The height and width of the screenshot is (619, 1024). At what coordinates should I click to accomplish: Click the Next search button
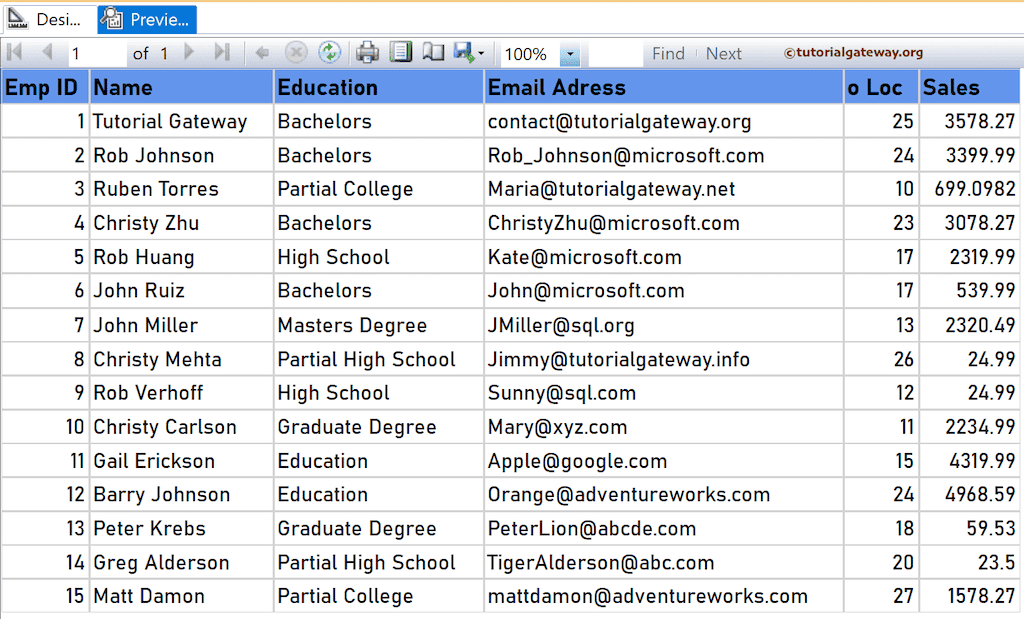coord(723,53)
